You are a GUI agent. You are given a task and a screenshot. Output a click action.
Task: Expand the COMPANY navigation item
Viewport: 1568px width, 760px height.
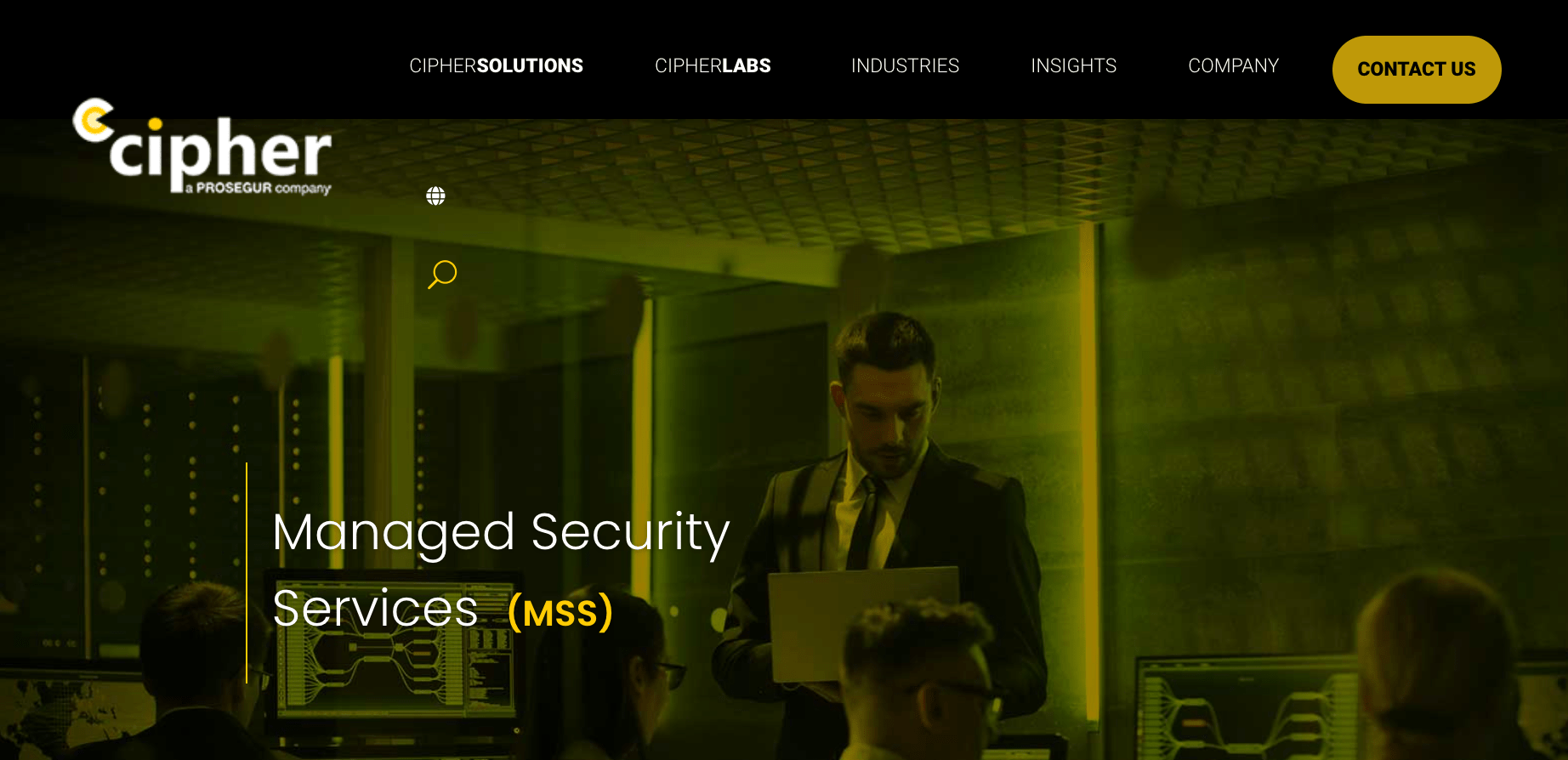click(1233, 65)
